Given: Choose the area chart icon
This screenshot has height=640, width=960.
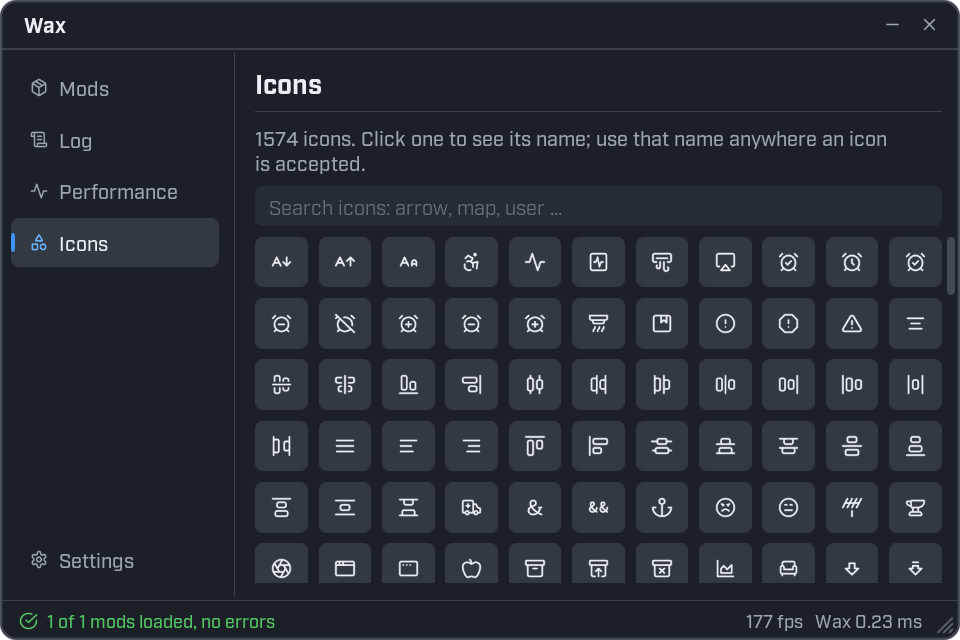Looking at the screenshot, I should coord(725,563).
